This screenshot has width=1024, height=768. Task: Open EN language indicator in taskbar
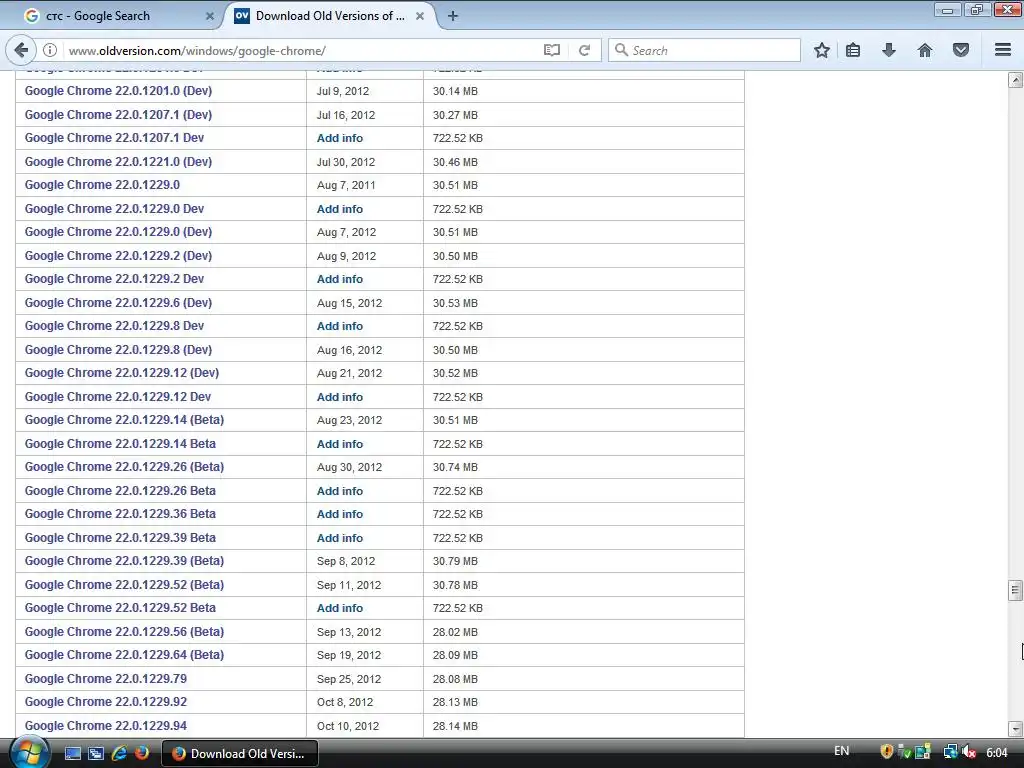(842, 751)
